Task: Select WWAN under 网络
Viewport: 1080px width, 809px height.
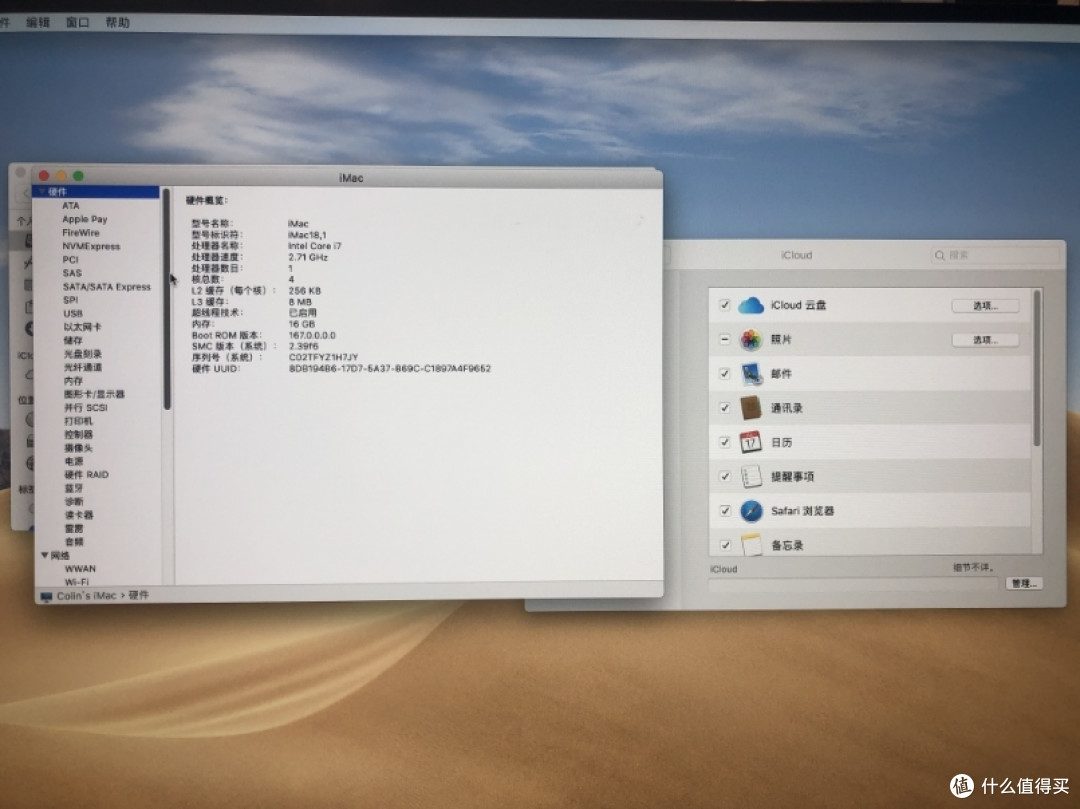Action: [80, 569]
